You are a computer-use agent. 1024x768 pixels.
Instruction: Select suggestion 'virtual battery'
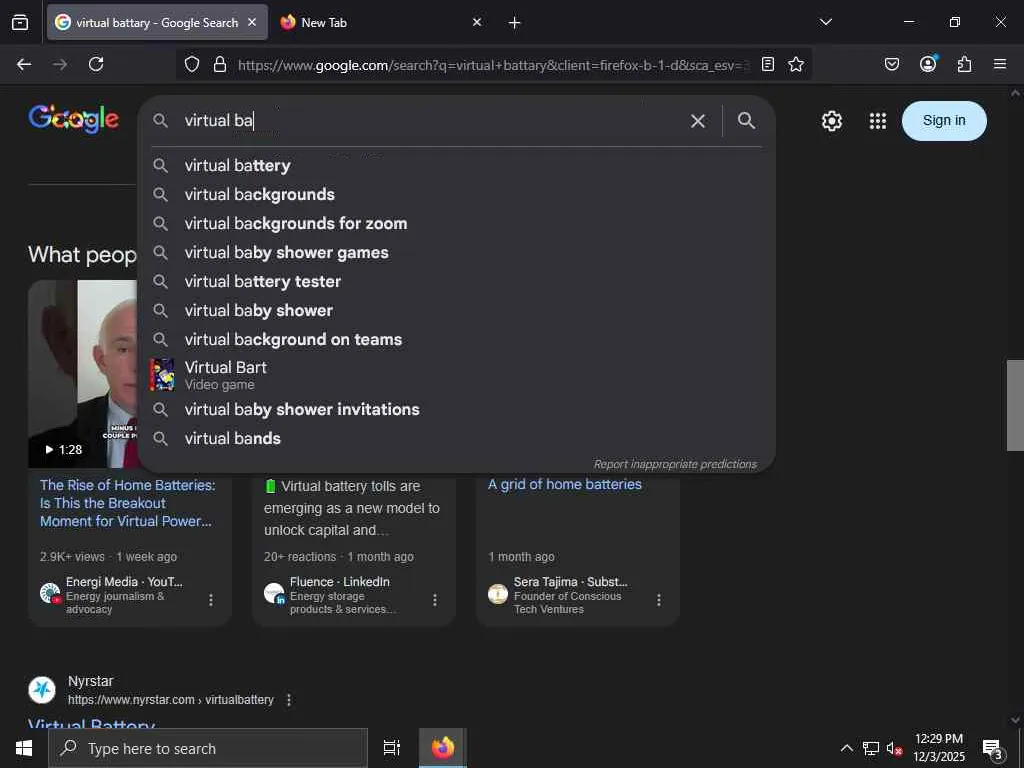pos(456,166)
